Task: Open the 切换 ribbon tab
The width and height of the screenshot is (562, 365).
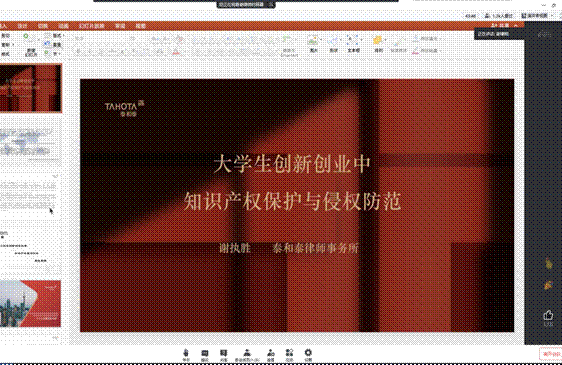Action: (43, 26)
